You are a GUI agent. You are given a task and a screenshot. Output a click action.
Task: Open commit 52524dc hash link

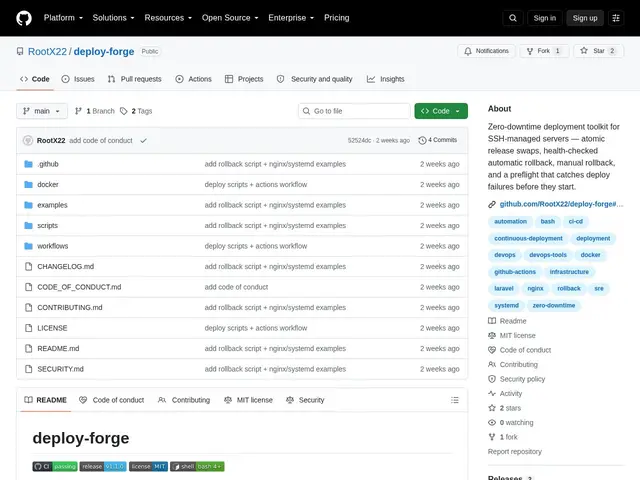tap(359, 140)
